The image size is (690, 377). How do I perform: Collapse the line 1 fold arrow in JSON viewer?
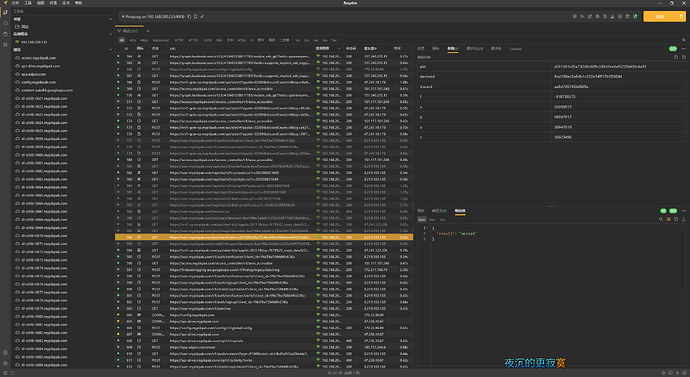click(x=427, y=228)
